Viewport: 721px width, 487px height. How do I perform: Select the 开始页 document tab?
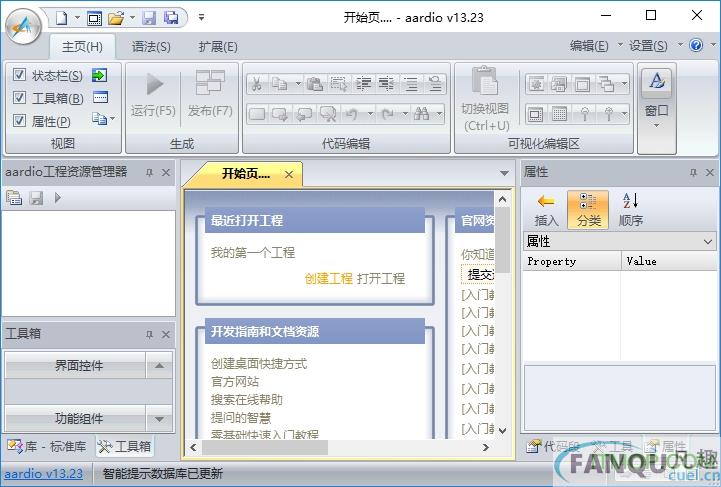246,174
